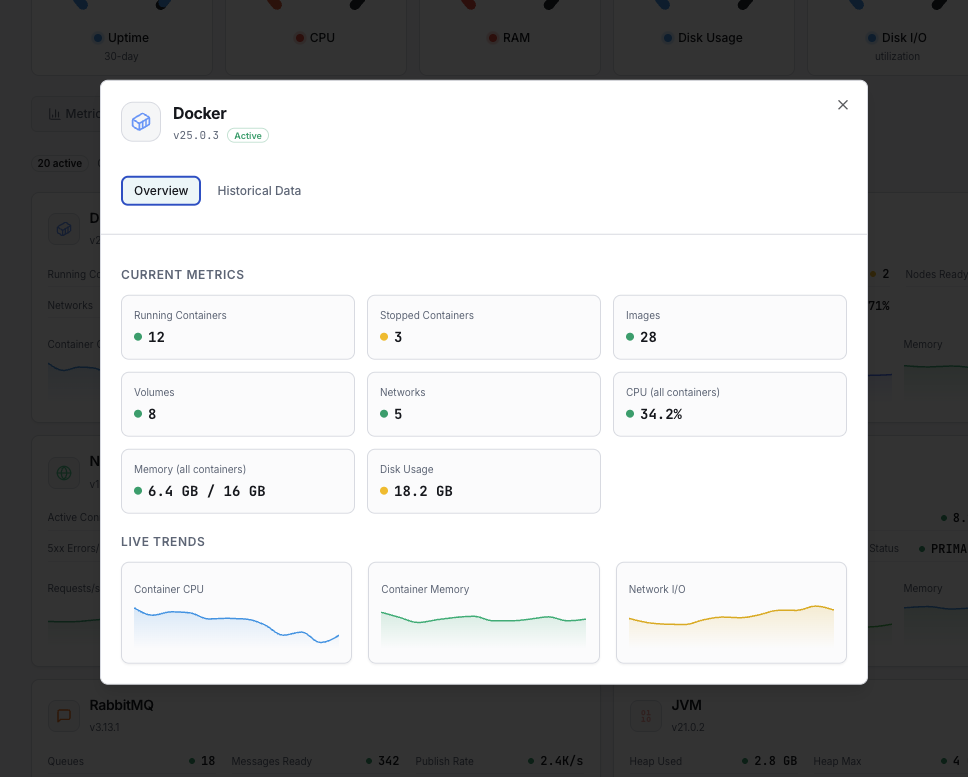Expand the Container CPU trend chart
The width and height of the screenshot is (968, 777).
(236, 613)
